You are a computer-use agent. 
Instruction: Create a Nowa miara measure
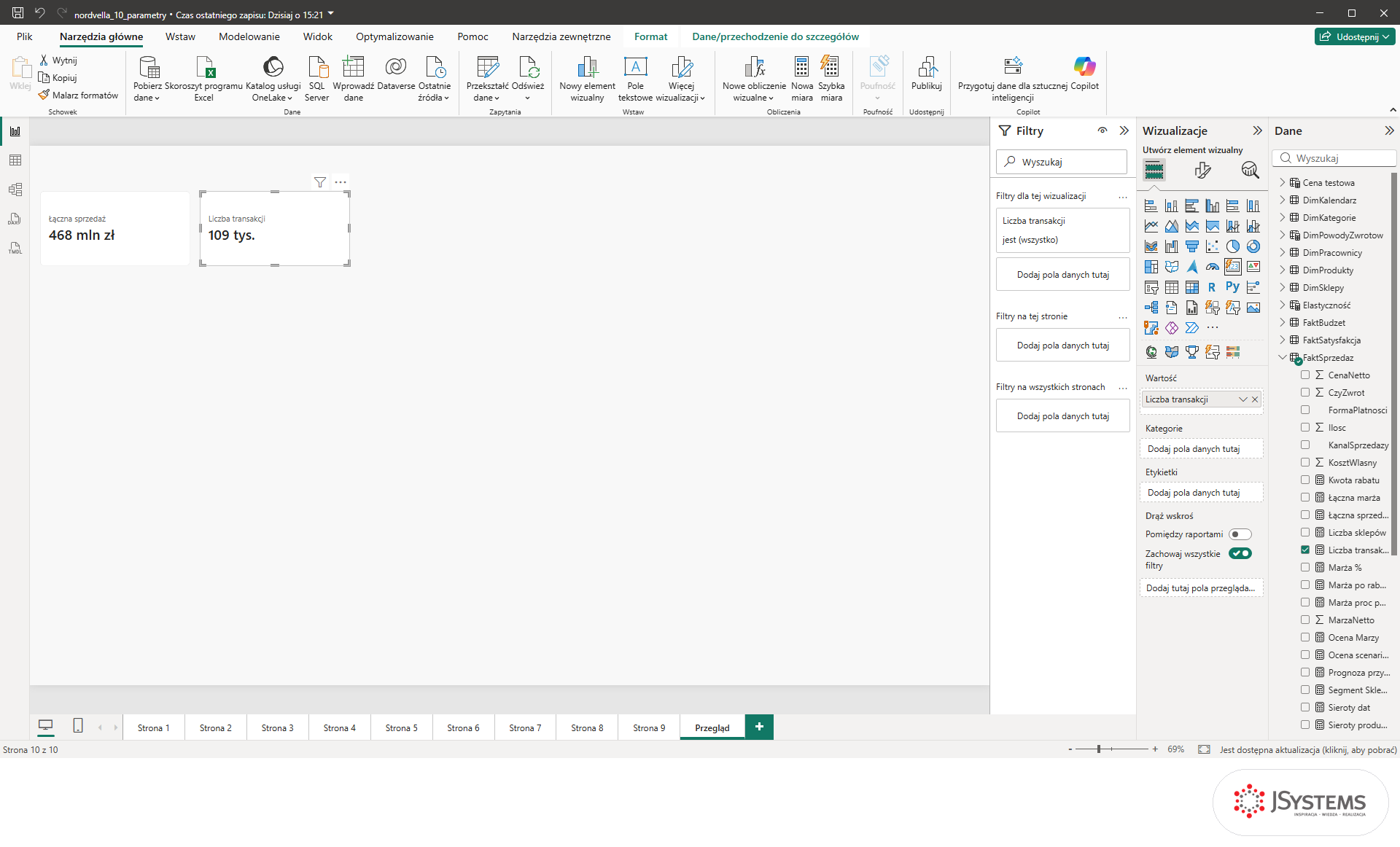802,79
